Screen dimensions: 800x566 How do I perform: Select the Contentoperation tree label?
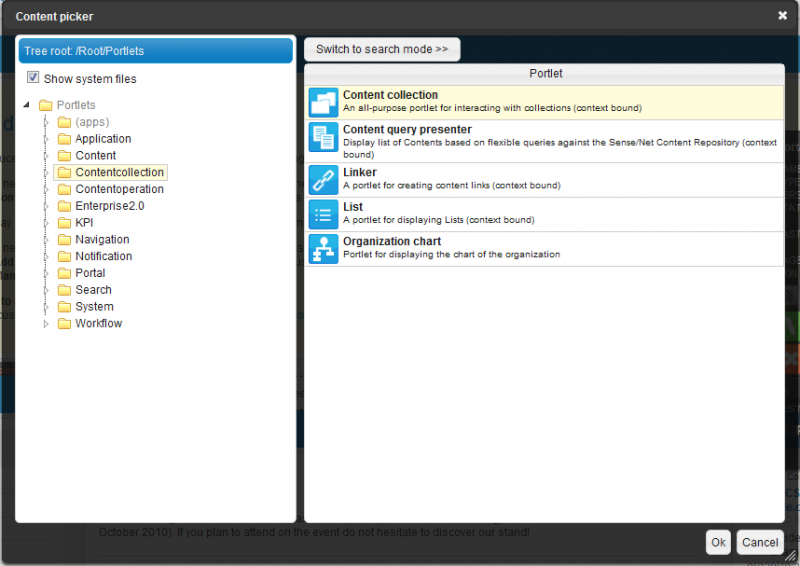pos(119,189)
